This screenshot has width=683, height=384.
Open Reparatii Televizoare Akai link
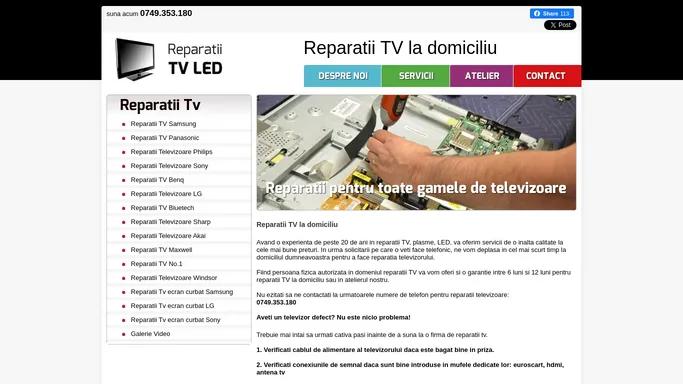coord(168,236)
